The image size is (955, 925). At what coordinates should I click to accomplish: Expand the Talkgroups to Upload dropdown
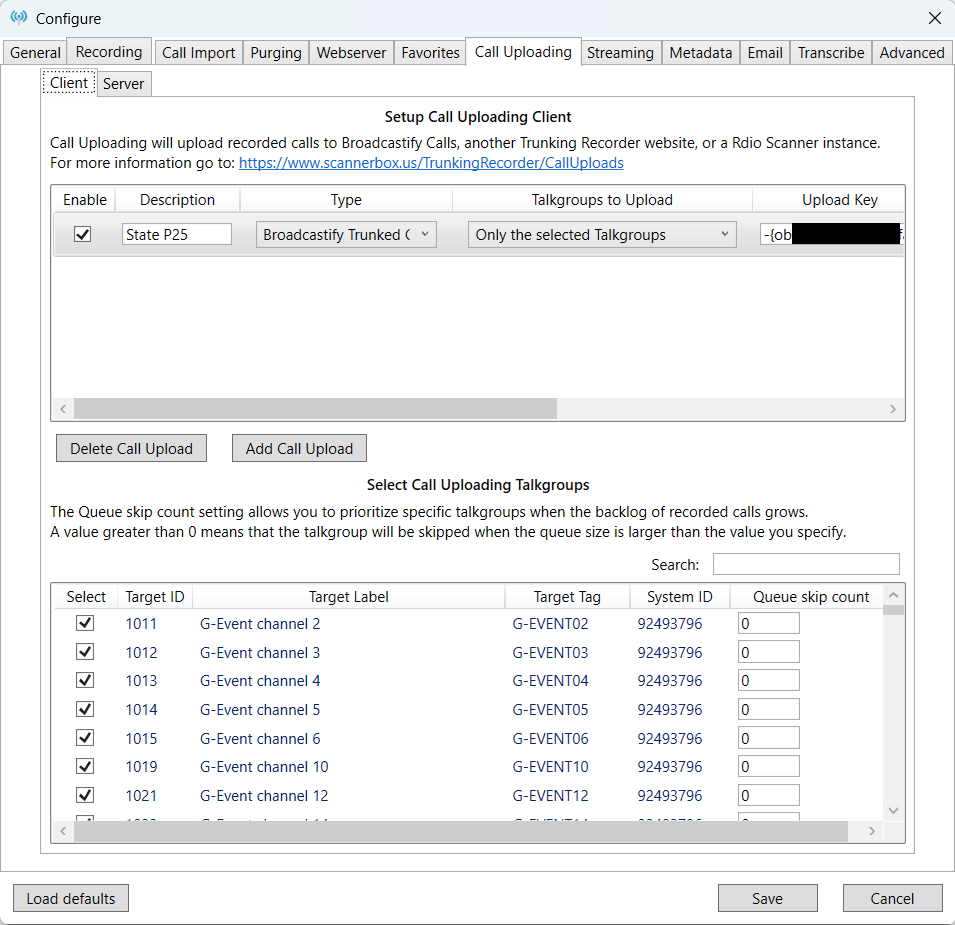[x=602, y=235]
